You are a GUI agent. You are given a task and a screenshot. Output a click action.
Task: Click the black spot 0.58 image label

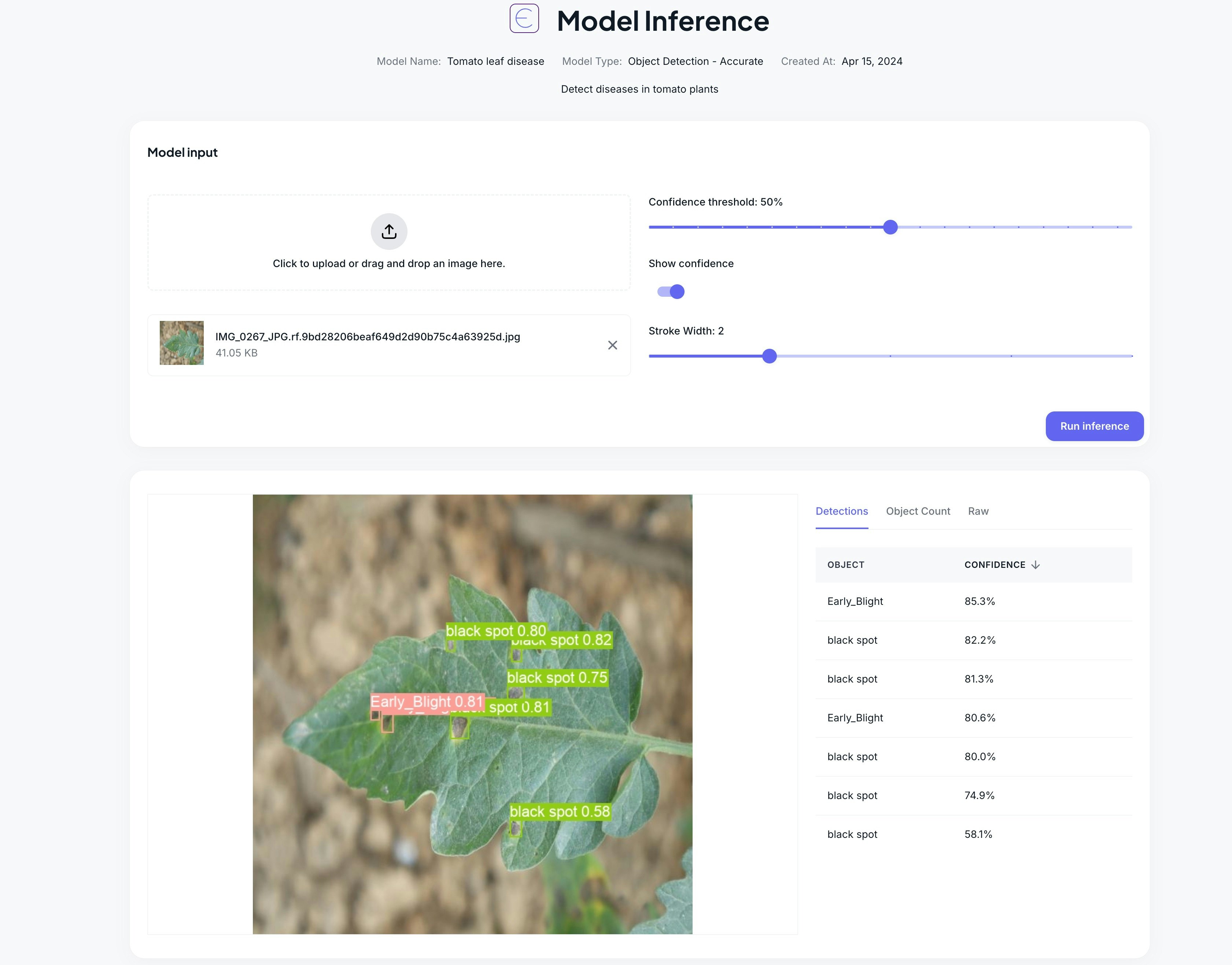[x=560, y=811]
